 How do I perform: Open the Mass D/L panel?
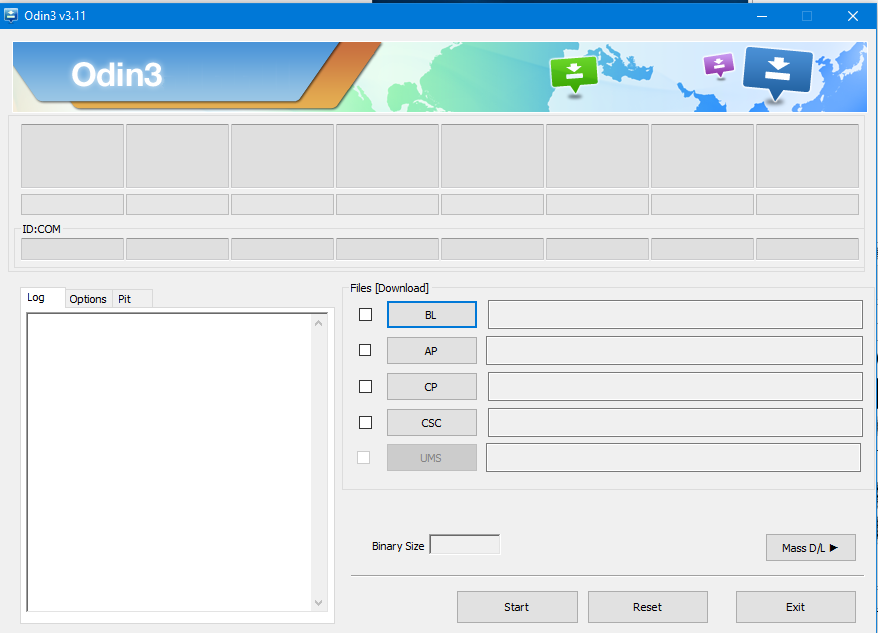810,547
